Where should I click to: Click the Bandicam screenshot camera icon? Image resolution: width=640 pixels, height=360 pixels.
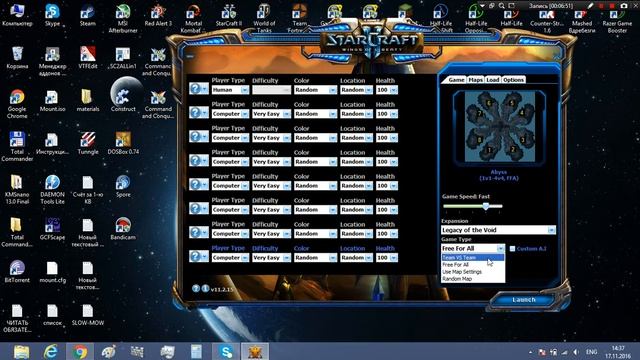(624, 6)
